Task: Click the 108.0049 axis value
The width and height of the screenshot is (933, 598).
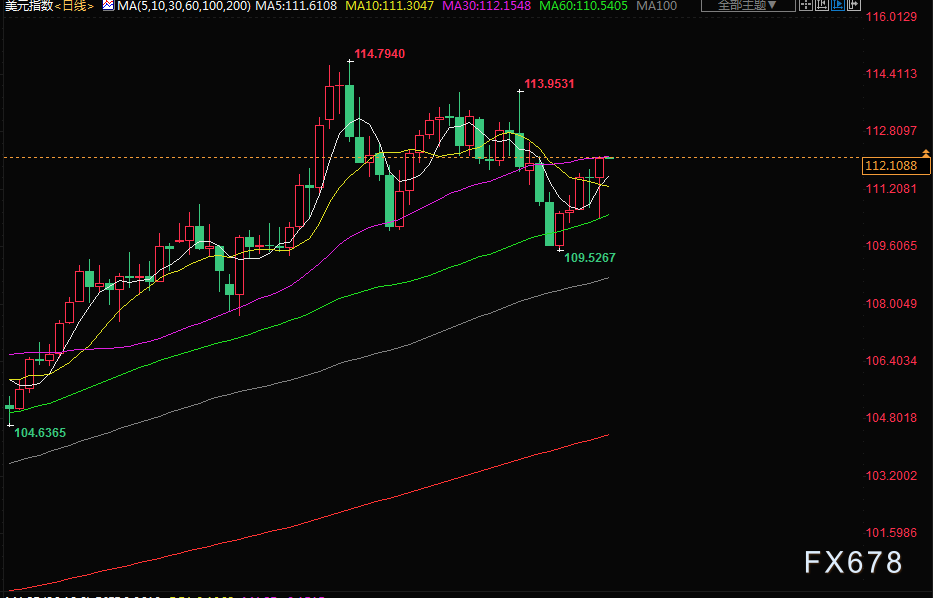Action: tap(891, 303)
